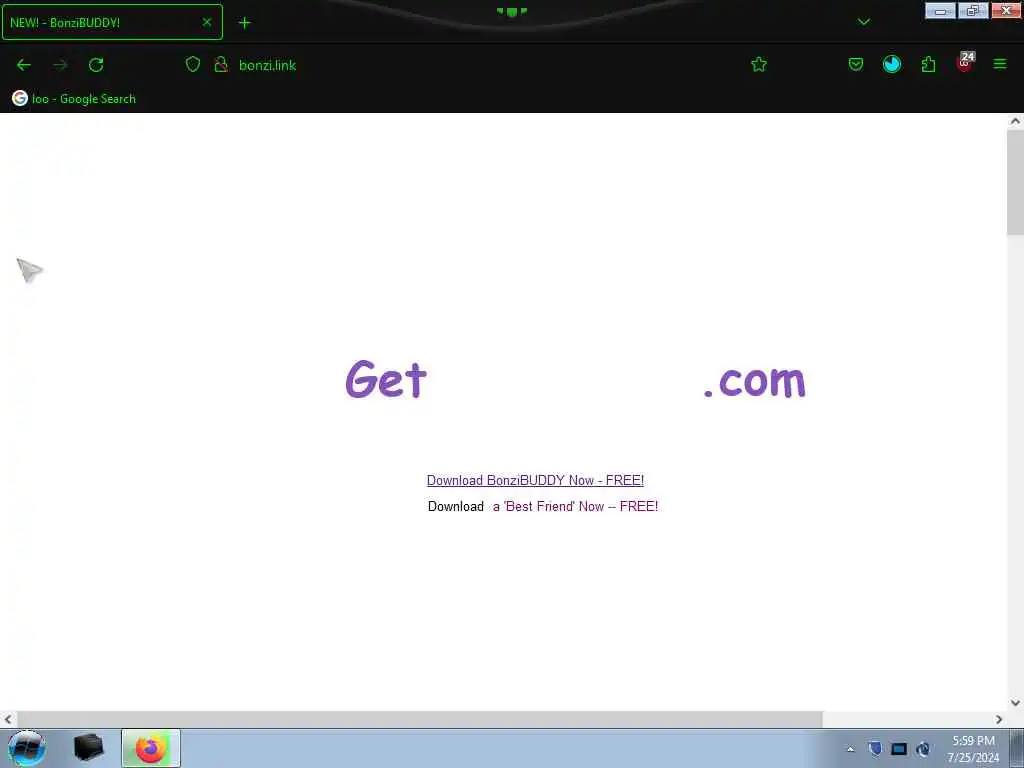Click the horizontal scrollbar left arrow
The width and height of the screenshot is (1024, 768).
click(8, 720)
